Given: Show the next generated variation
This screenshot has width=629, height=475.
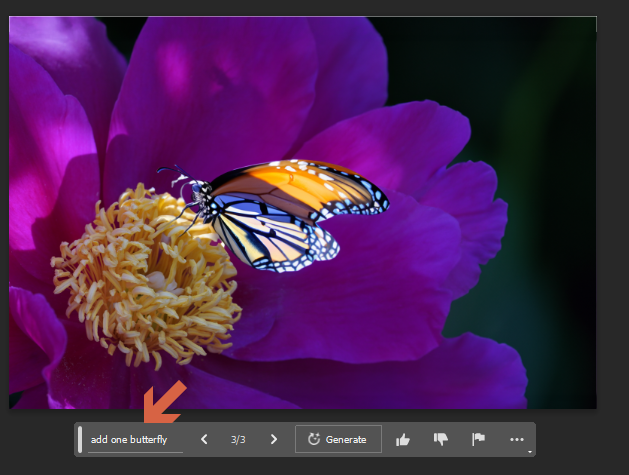Looking at the screenshot, I should (x=274, y=439).
